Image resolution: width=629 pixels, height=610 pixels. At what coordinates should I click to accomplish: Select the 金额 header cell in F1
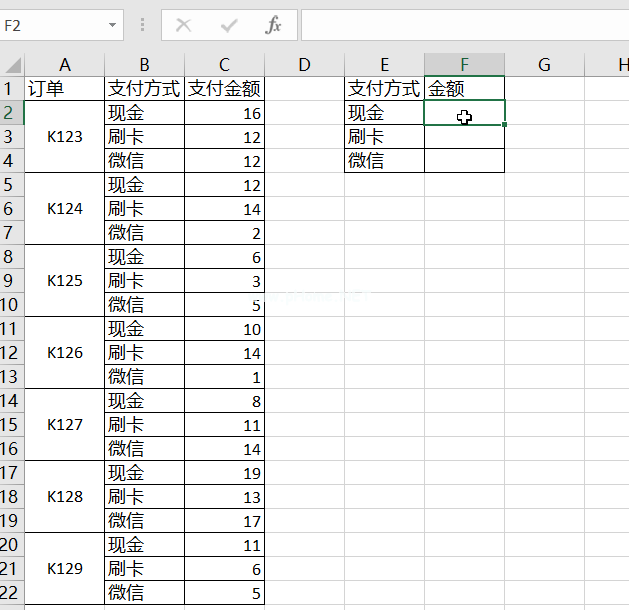[x=464, y=89]
